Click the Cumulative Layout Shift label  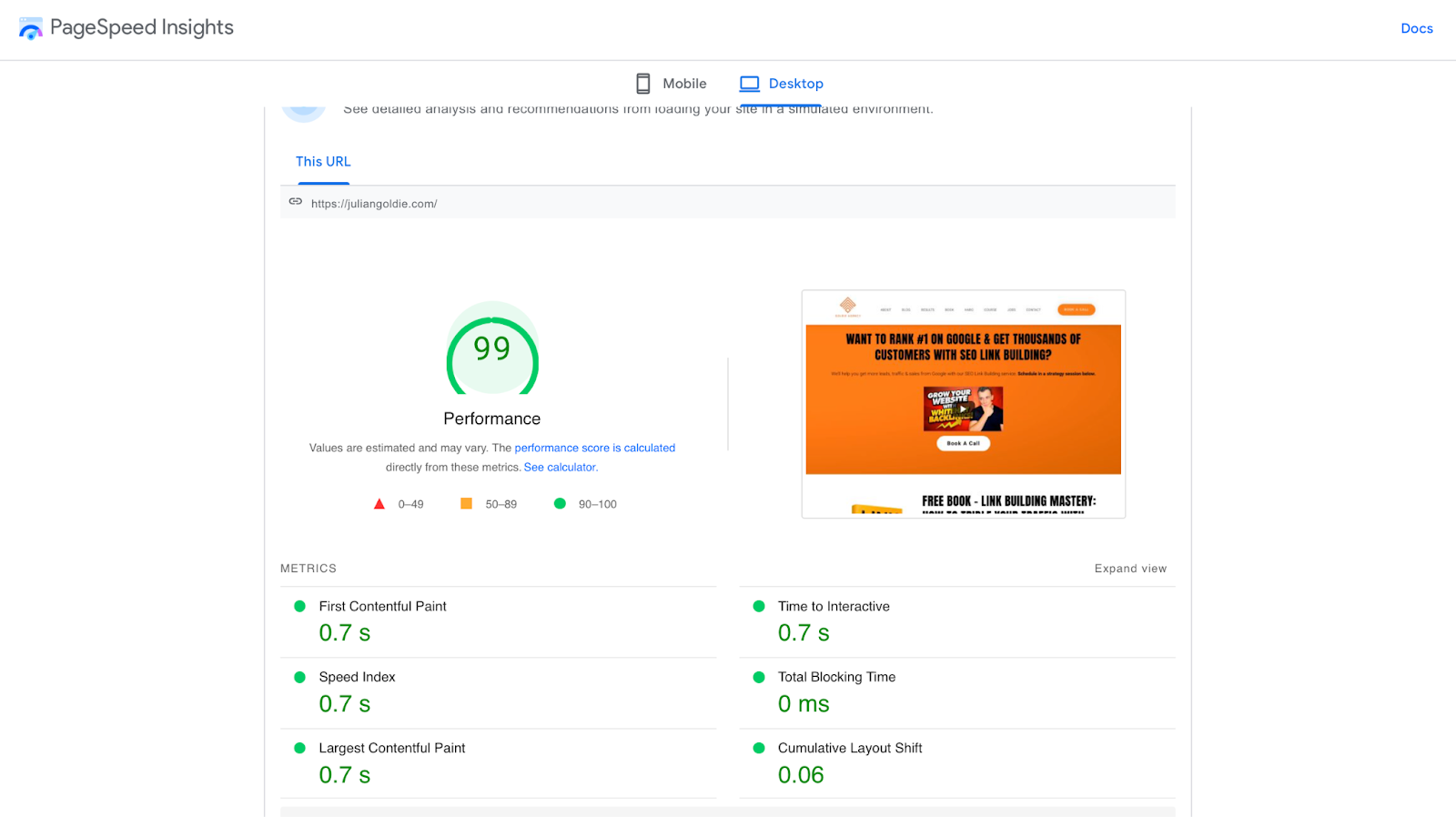pos(850,748)
